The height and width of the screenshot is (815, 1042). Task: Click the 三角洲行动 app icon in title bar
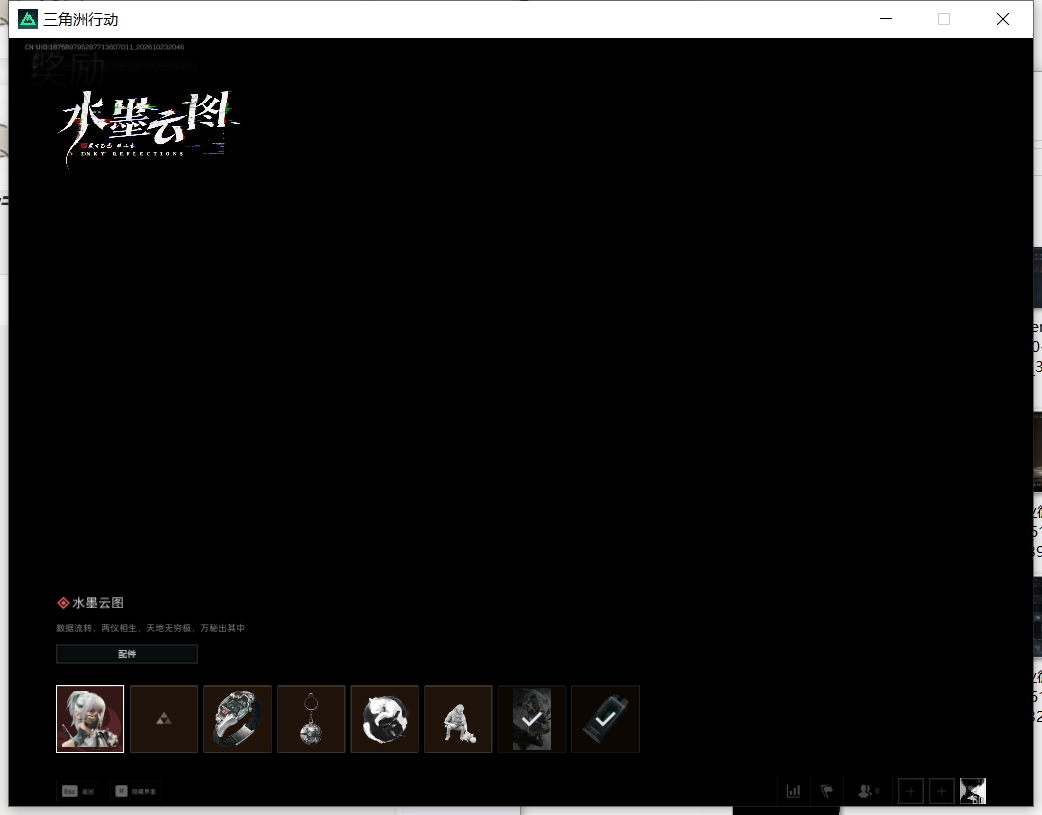(x=28, y=19)
